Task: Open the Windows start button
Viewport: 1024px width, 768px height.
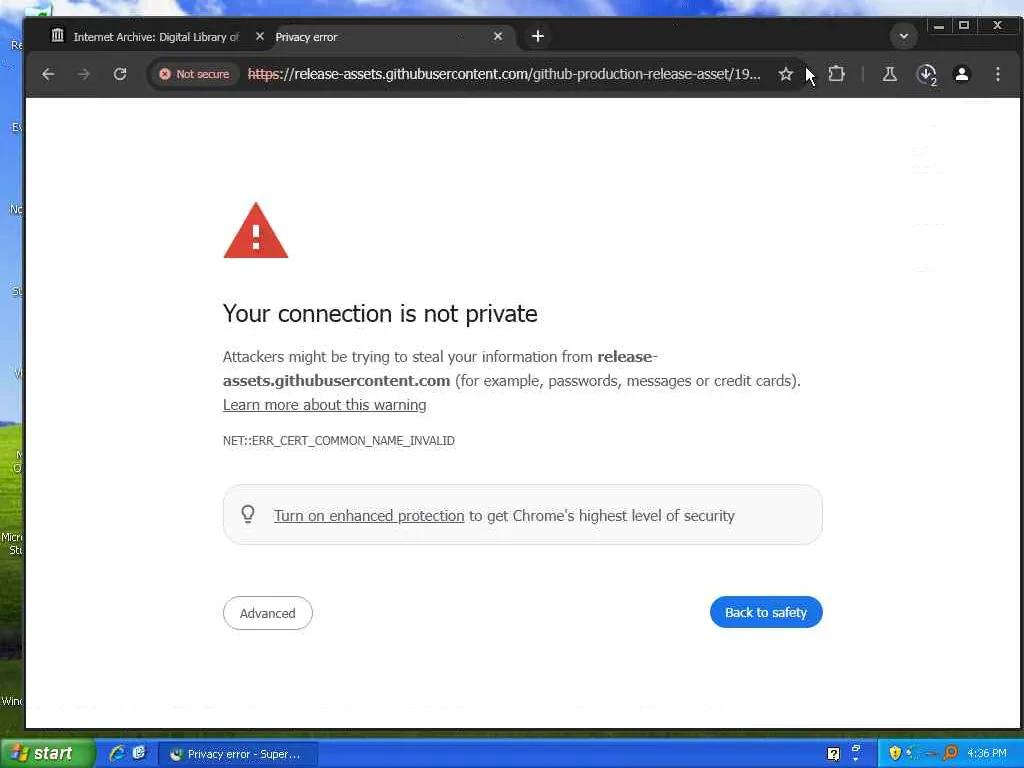Action: point(47,754)
